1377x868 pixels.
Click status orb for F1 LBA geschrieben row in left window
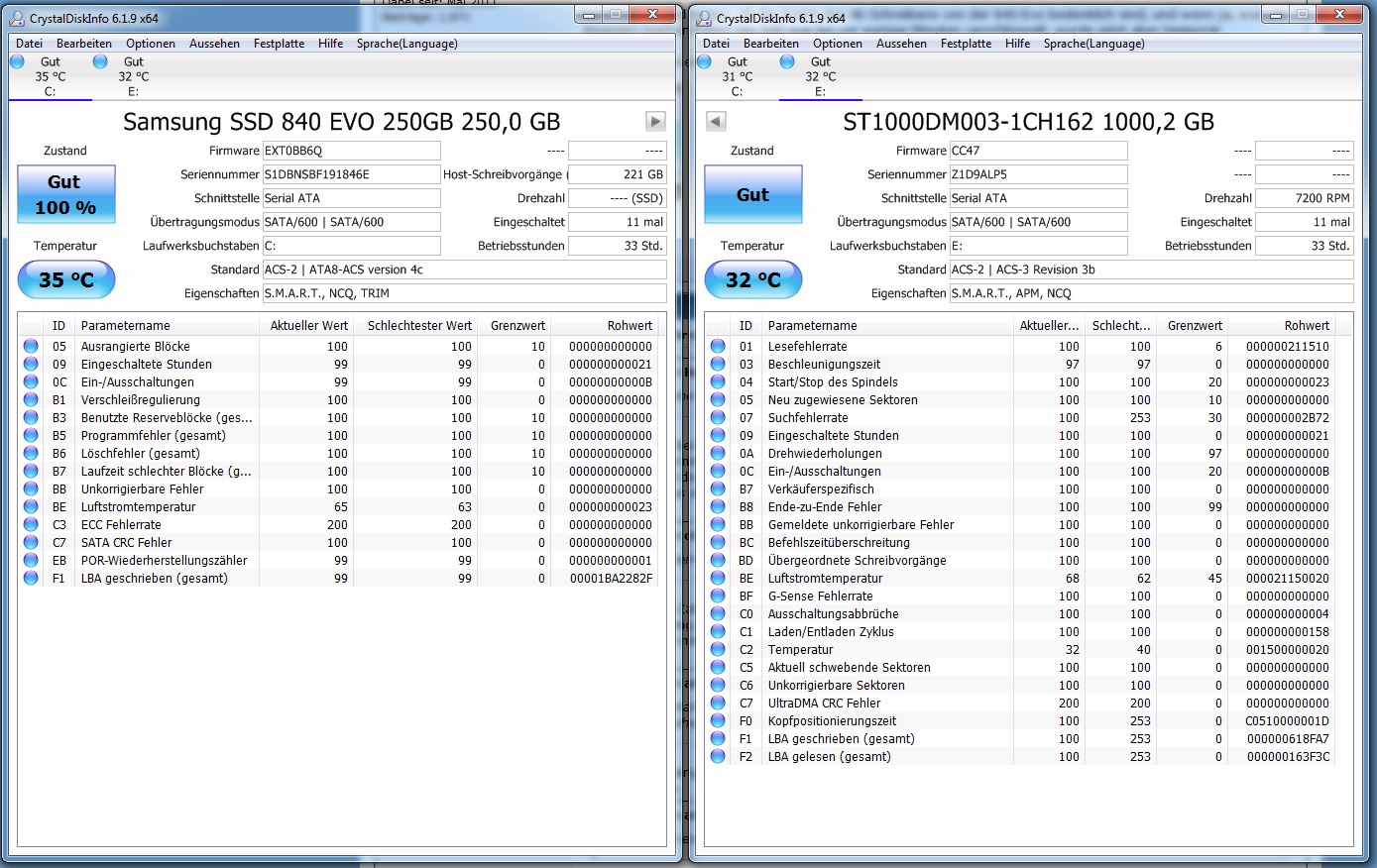pos(31,578)
